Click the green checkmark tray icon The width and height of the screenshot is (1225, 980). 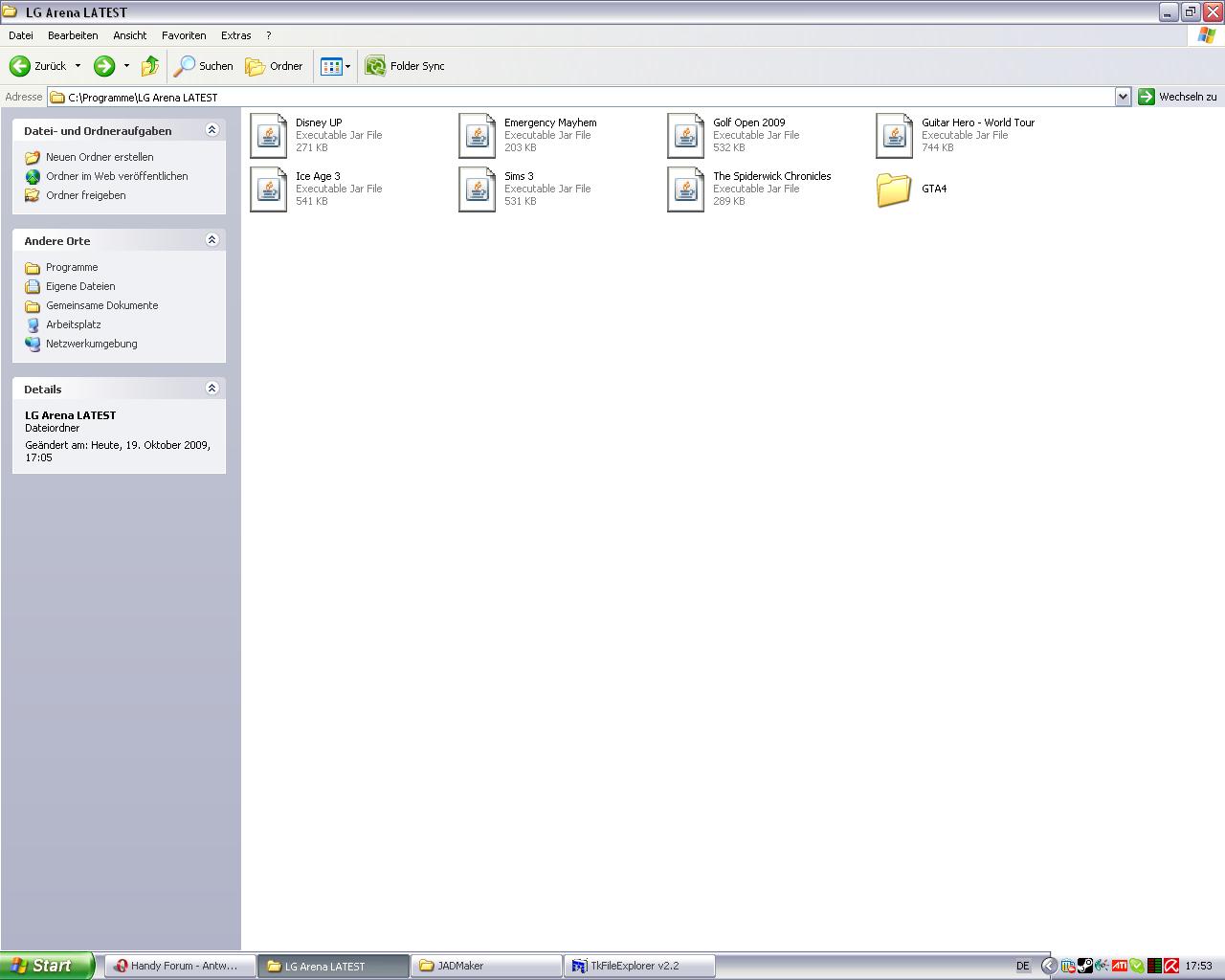1136,966
